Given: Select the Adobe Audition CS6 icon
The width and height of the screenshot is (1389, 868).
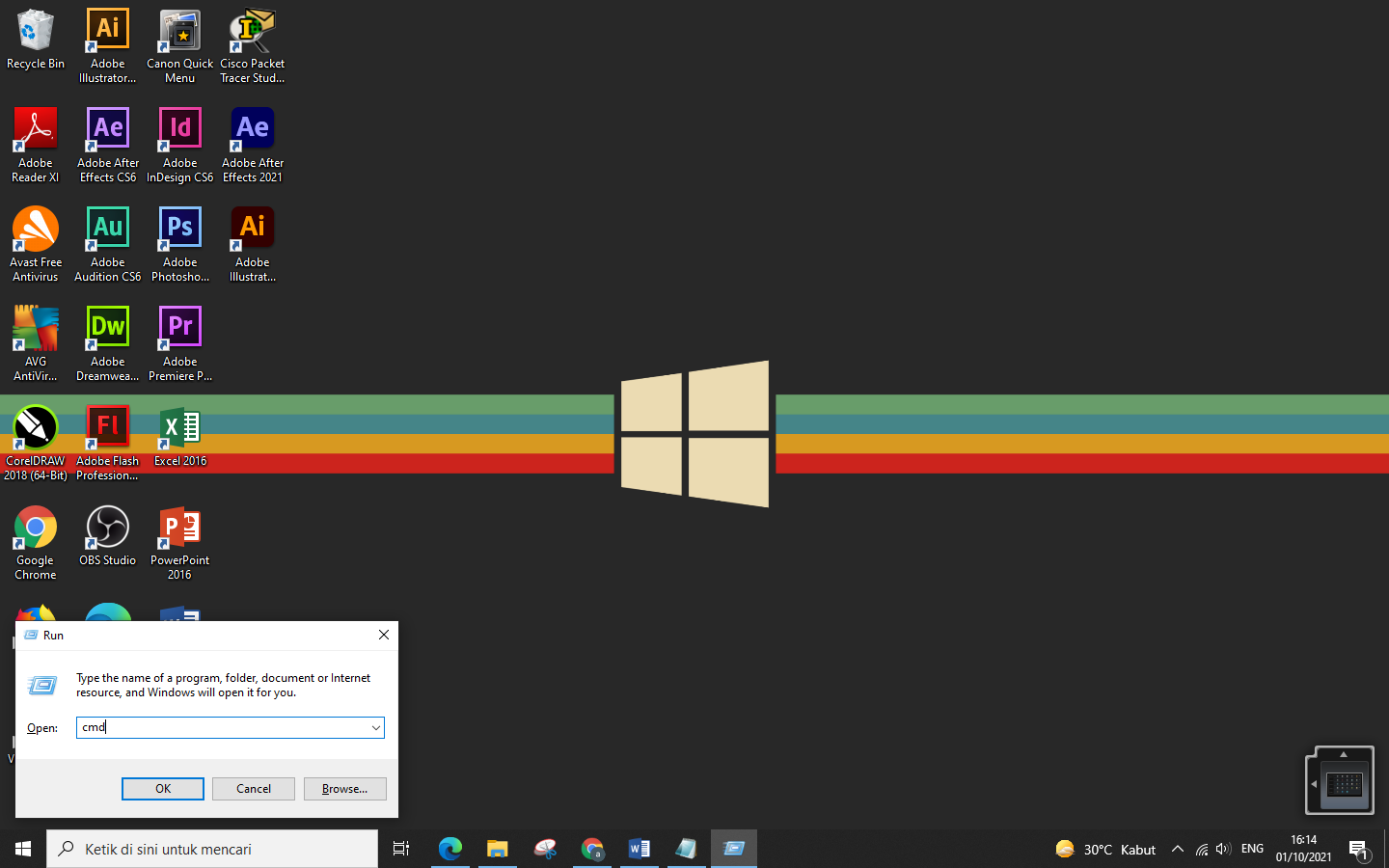Looking at the screenshot, I should tap(108, 245).
